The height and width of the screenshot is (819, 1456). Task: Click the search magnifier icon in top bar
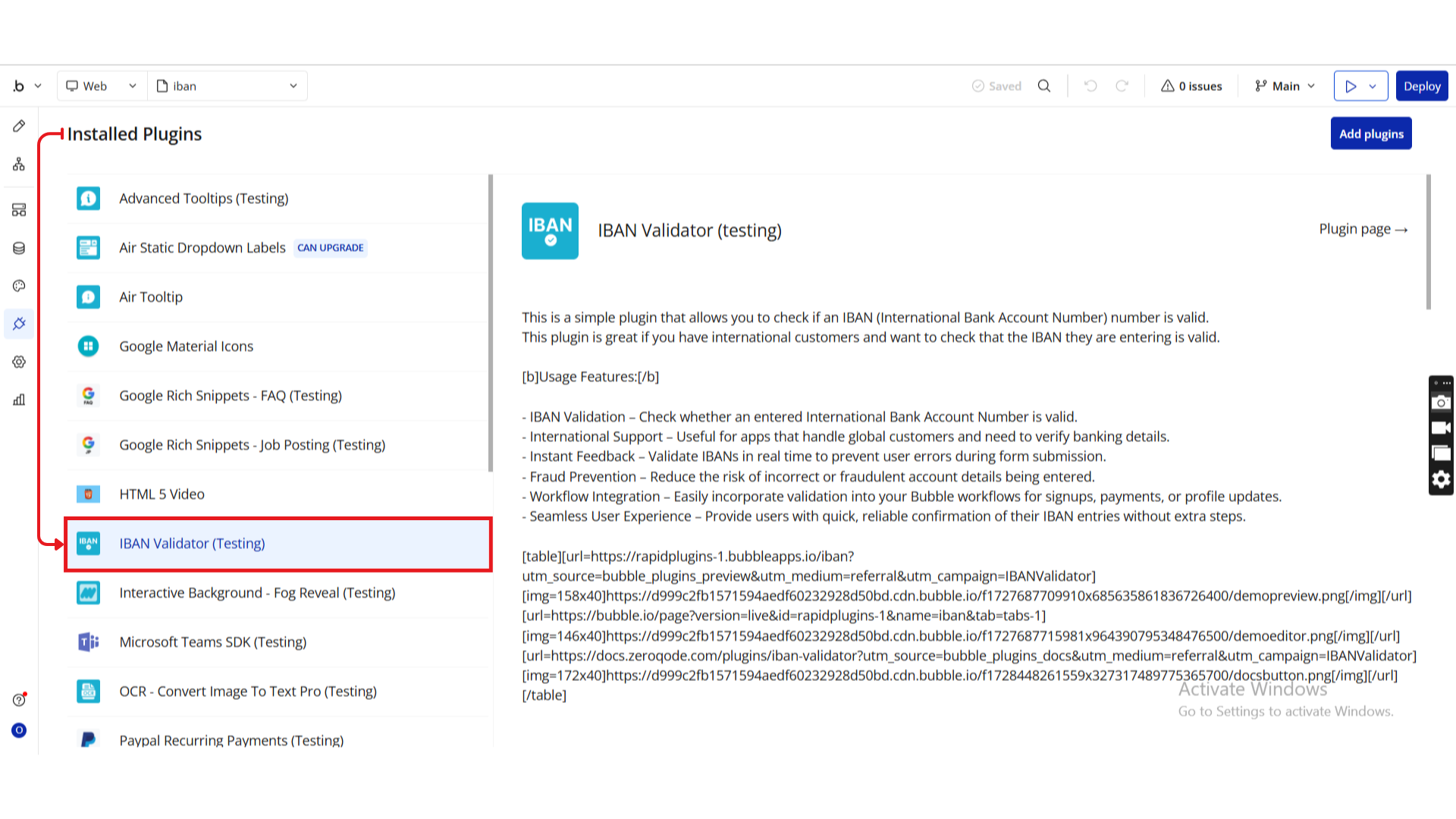[1044, 86]
